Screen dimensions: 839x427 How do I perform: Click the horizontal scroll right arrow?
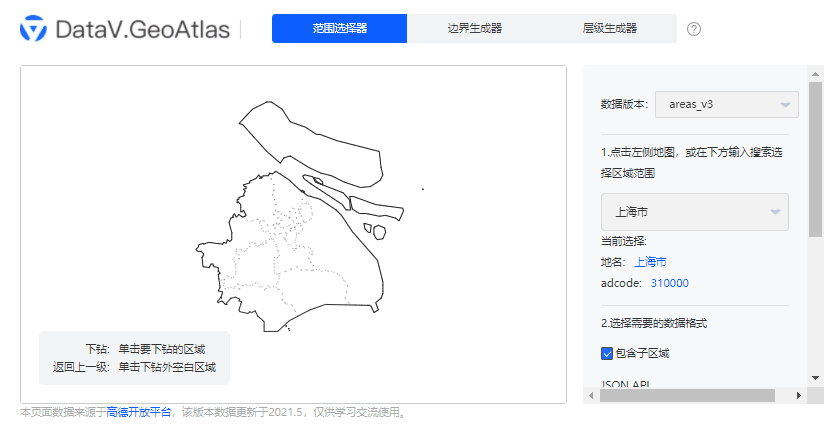(798, 395)
